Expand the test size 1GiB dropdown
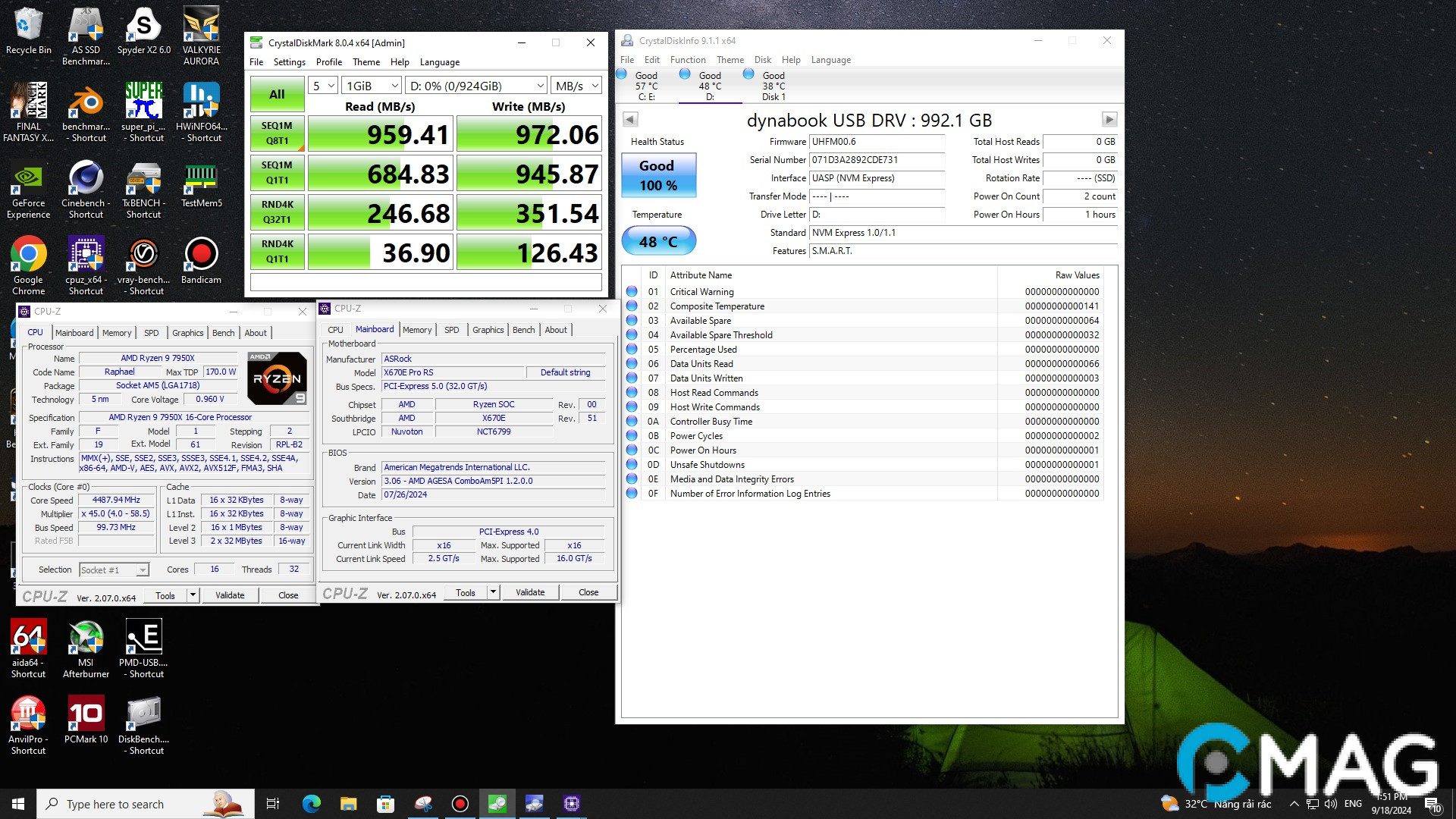This screenshot has width=1456, height=819. coord(372,86)
